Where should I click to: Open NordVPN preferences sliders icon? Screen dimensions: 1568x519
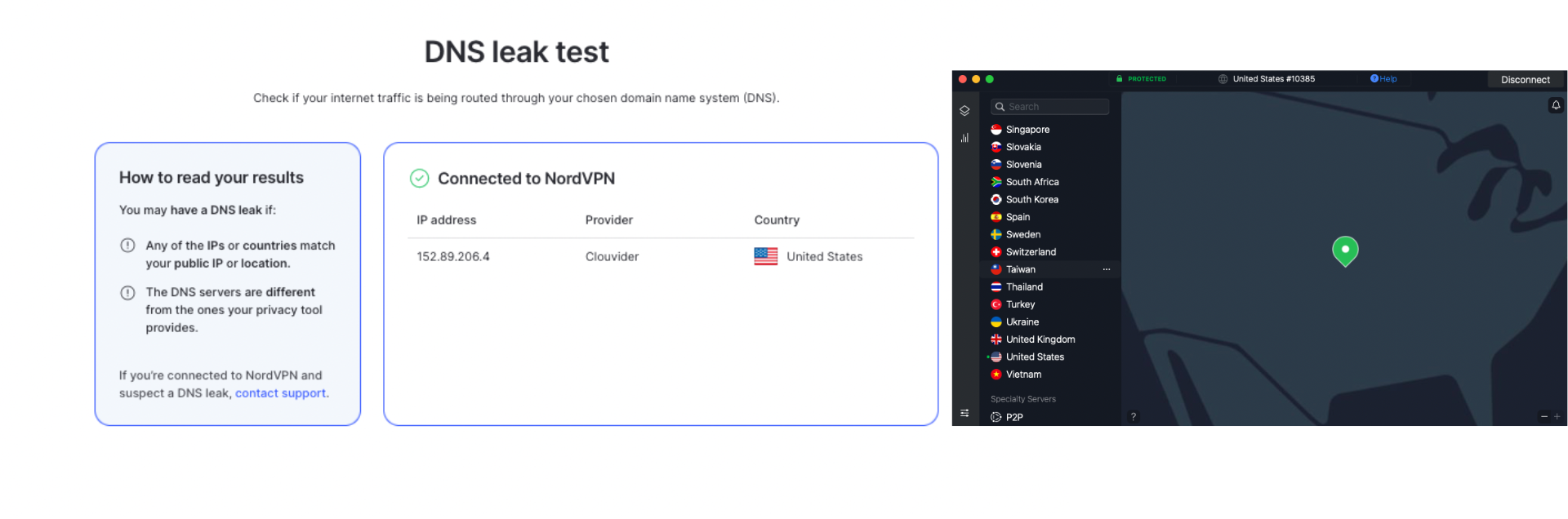pyautogui.click(x=964, y=414)
